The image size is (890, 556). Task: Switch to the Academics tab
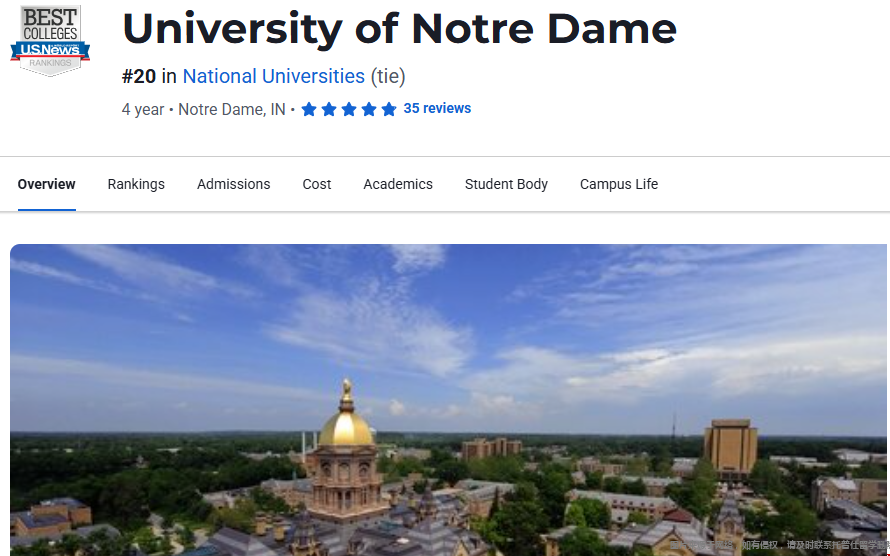tap(398, 184)
